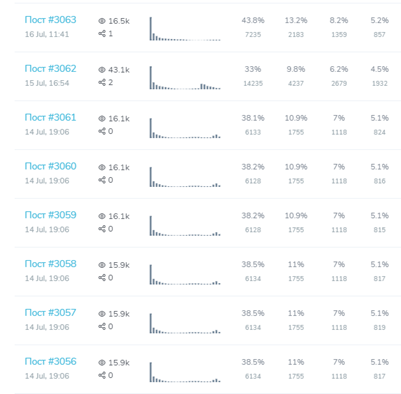Click the share icon for post #3061
Screen dimensions: 401x394
(102, 131)
